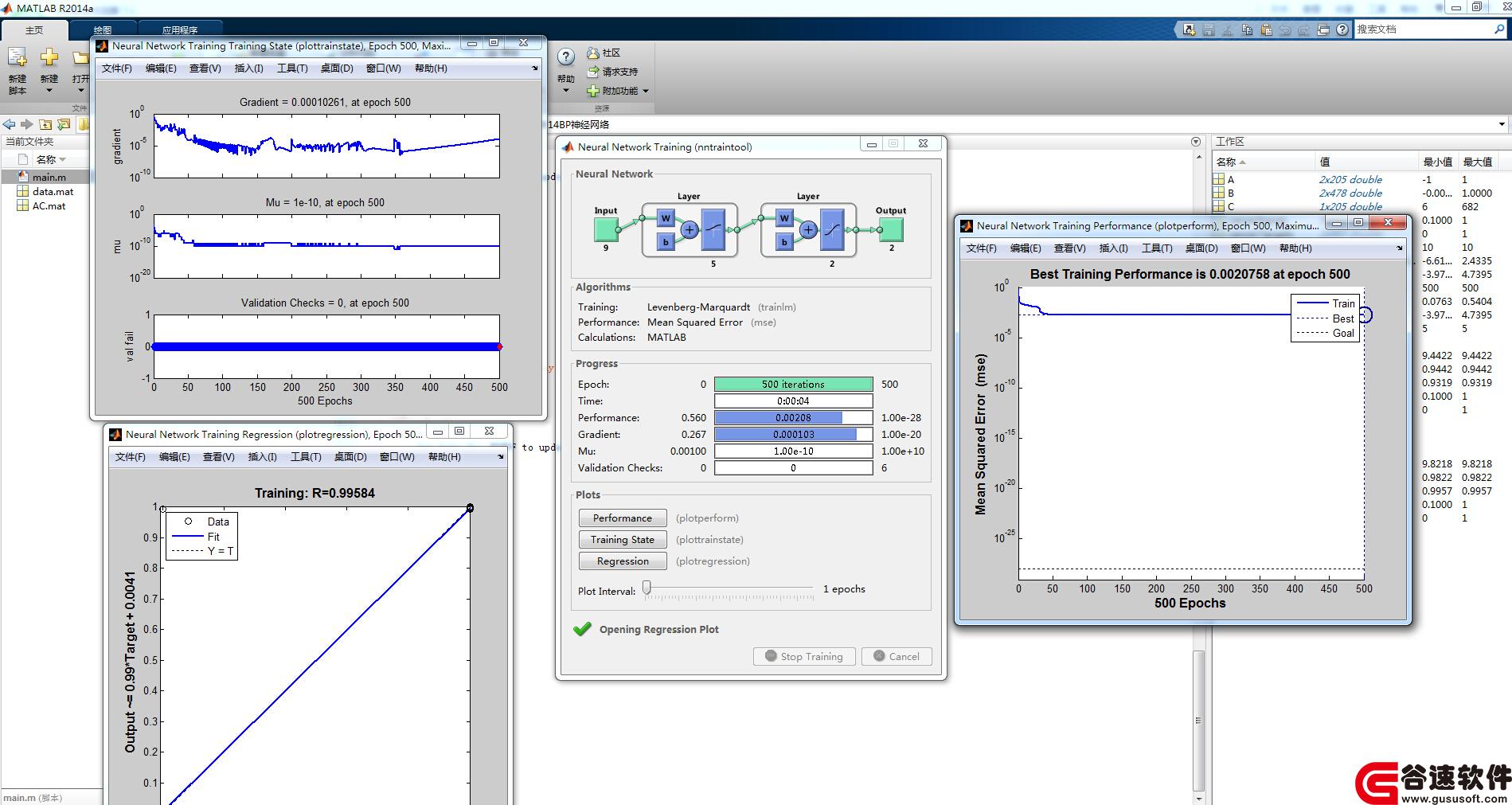Viewport: 1512px width, 805px height.
Task: Click the Add-Ons (附加功能) green plus icon
Action: [592, 91]
